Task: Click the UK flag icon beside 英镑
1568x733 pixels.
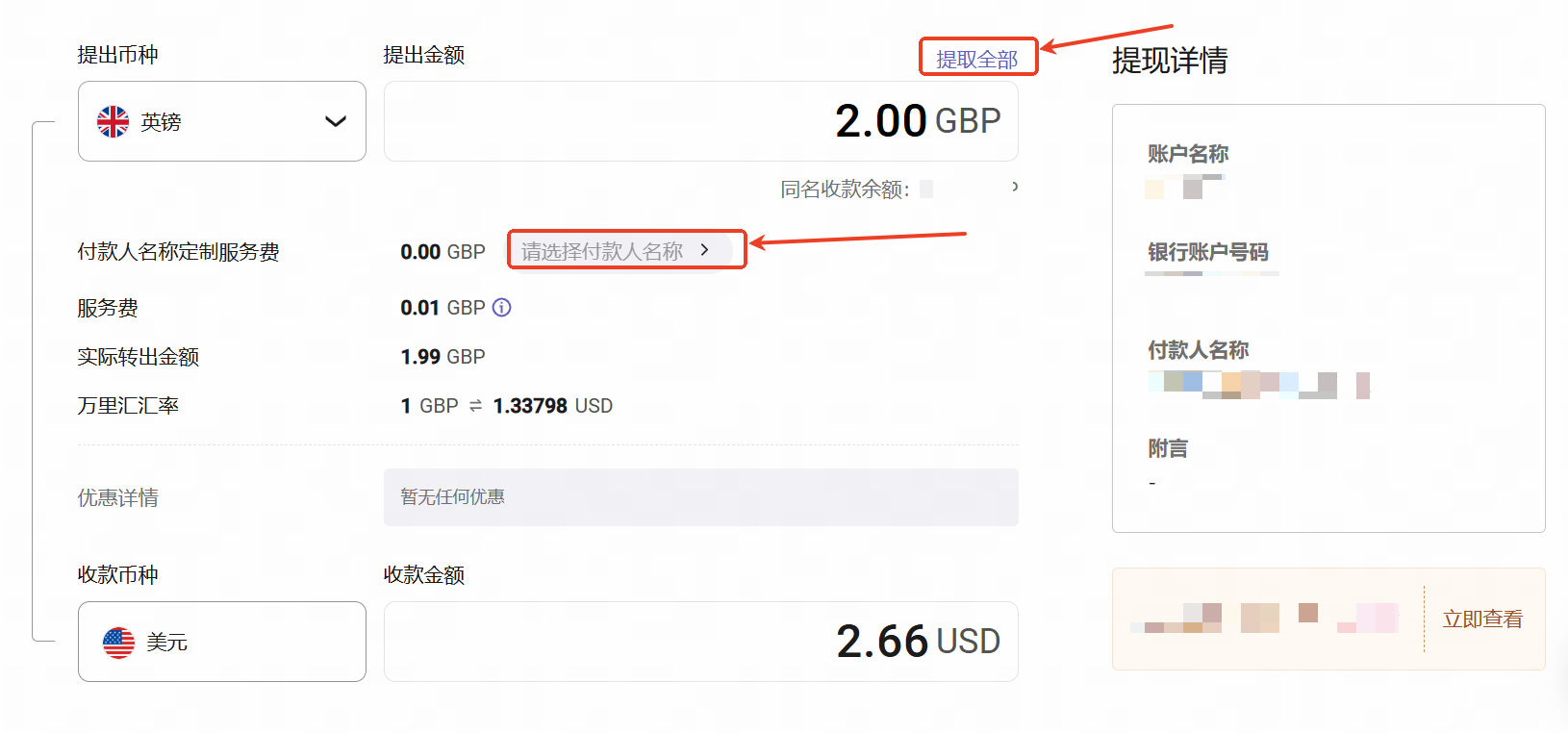Action: [113, 121]
